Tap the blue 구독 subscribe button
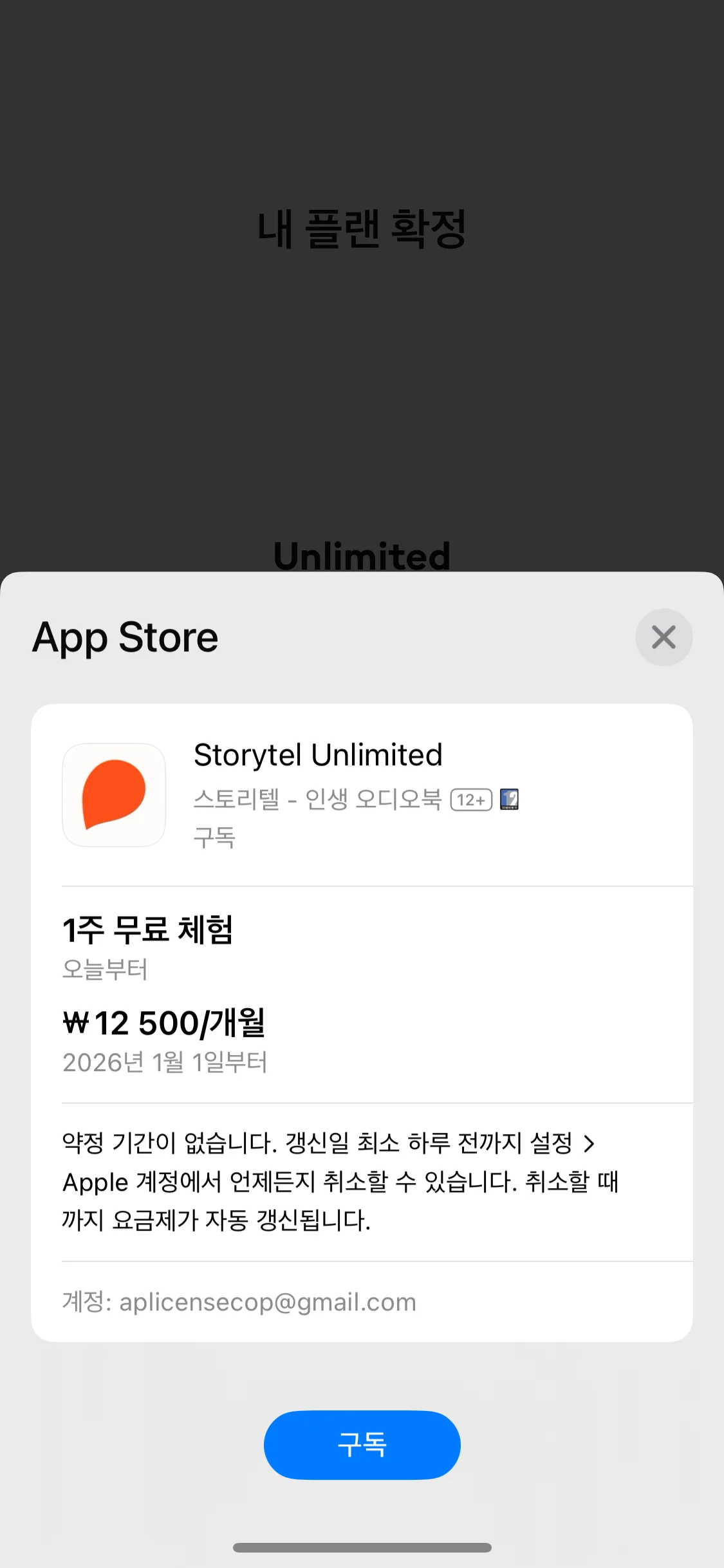 (362, 1445)
